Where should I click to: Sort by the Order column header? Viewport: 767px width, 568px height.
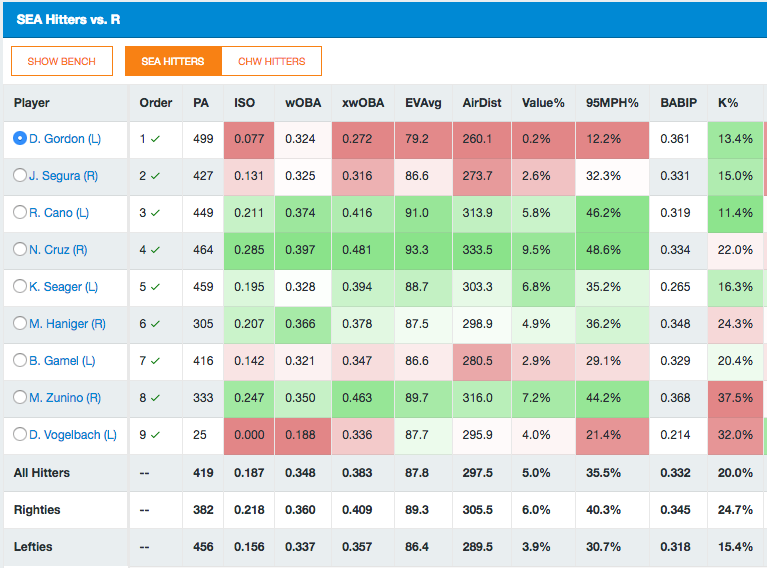156,103
